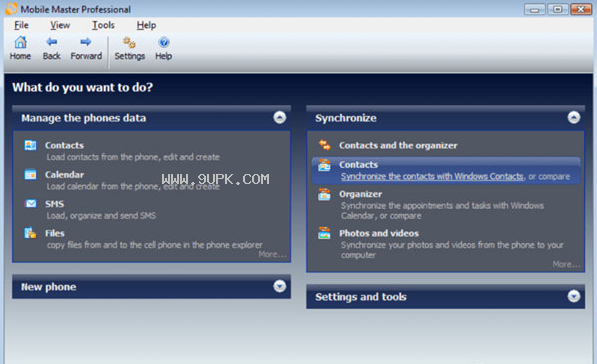
Task: Click More... in the Synchronize panel
Action: (566, 264)
